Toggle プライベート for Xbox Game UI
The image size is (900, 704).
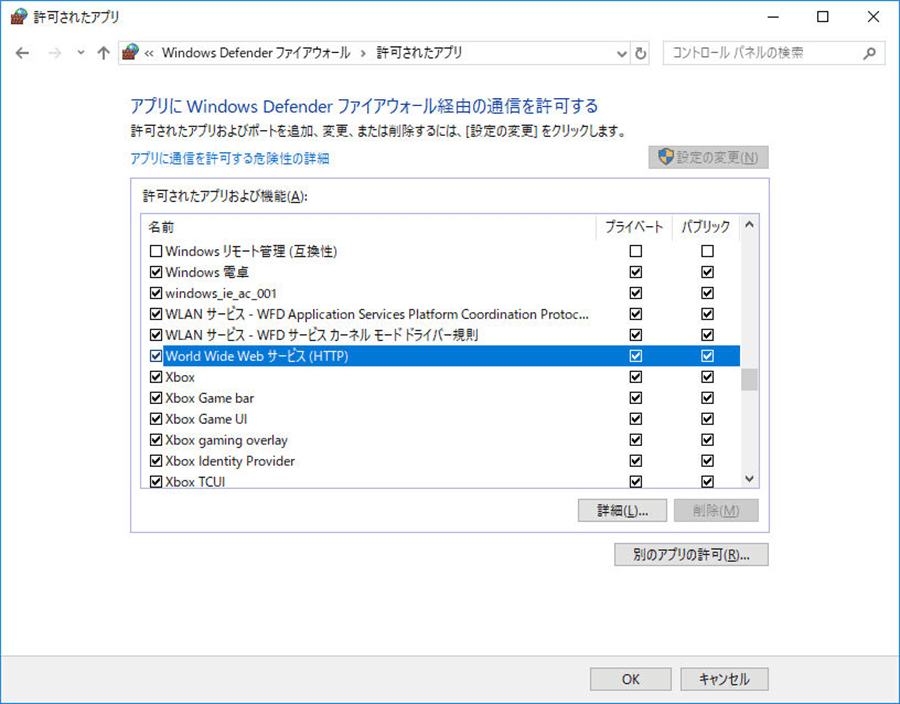tap(635, 419)
